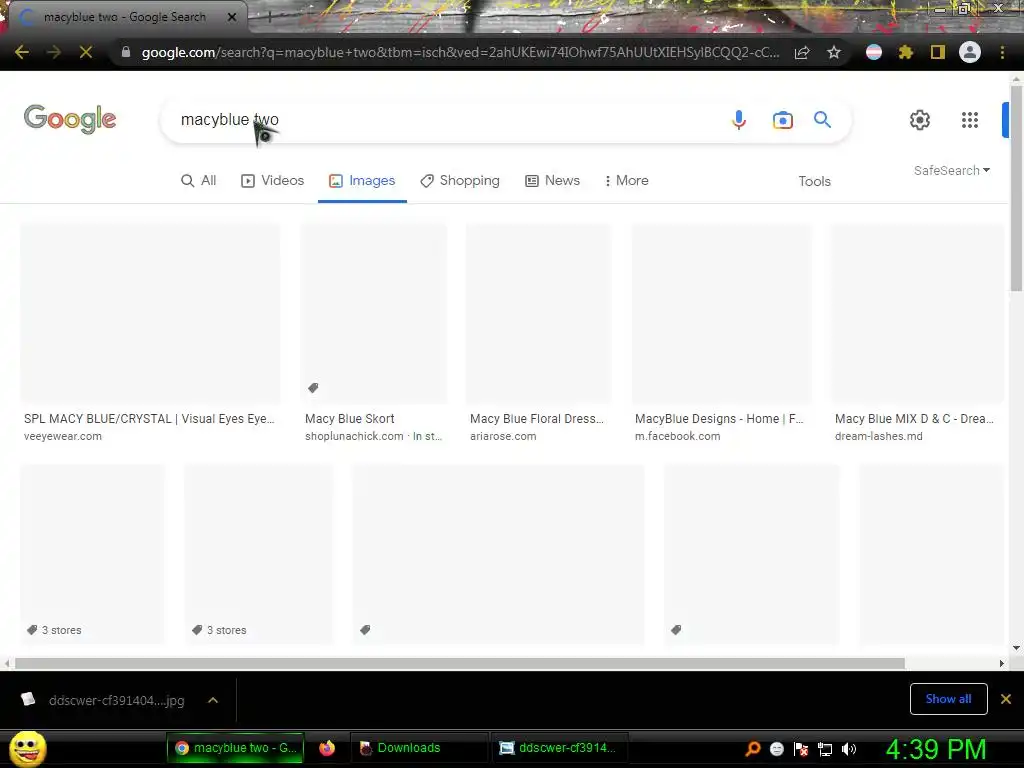Select the Images tab
Image resolution: width=1024 pixels, height=768 pixels.
362,181
